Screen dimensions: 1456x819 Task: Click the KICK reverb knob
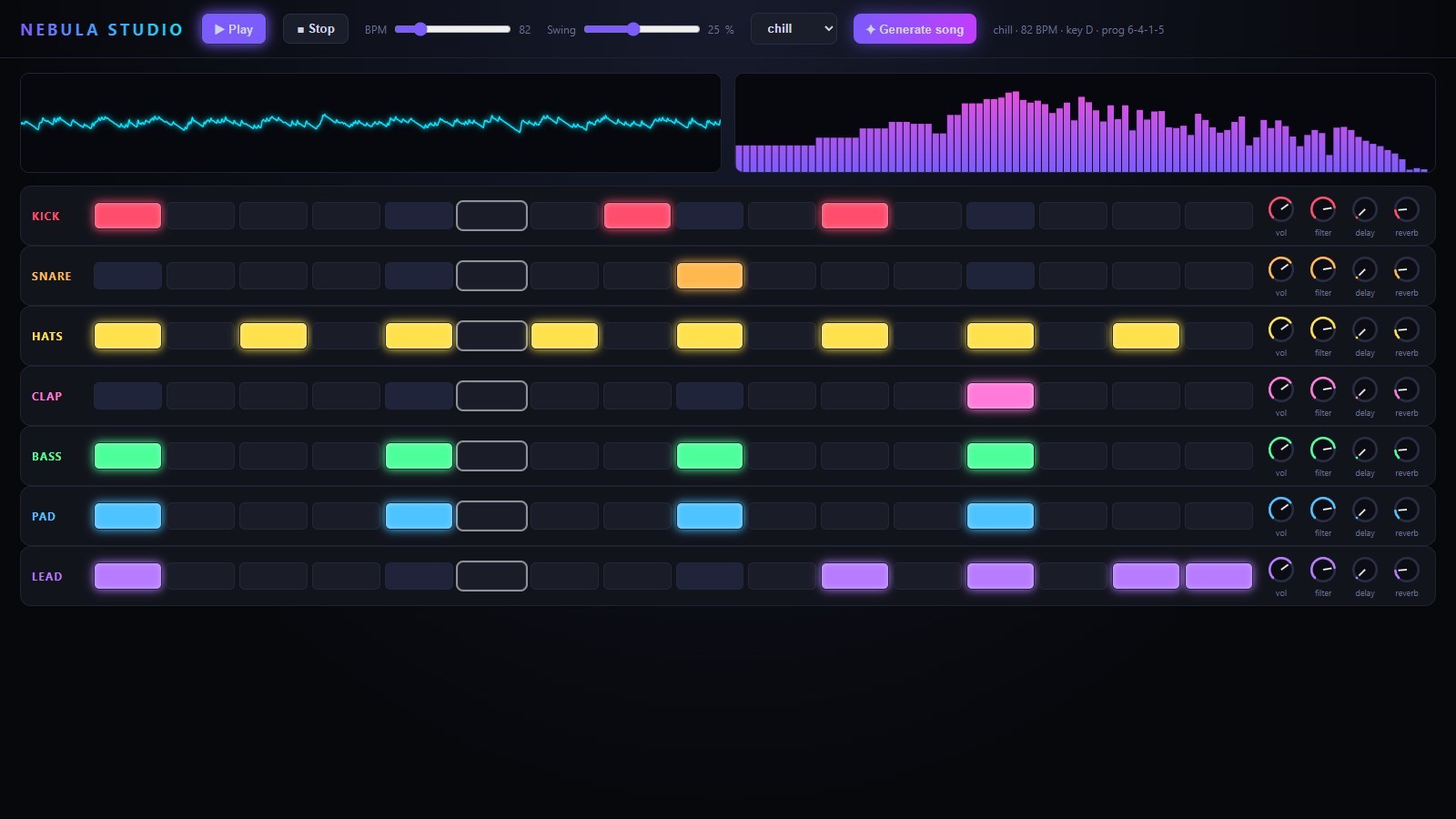point(1406,209)
